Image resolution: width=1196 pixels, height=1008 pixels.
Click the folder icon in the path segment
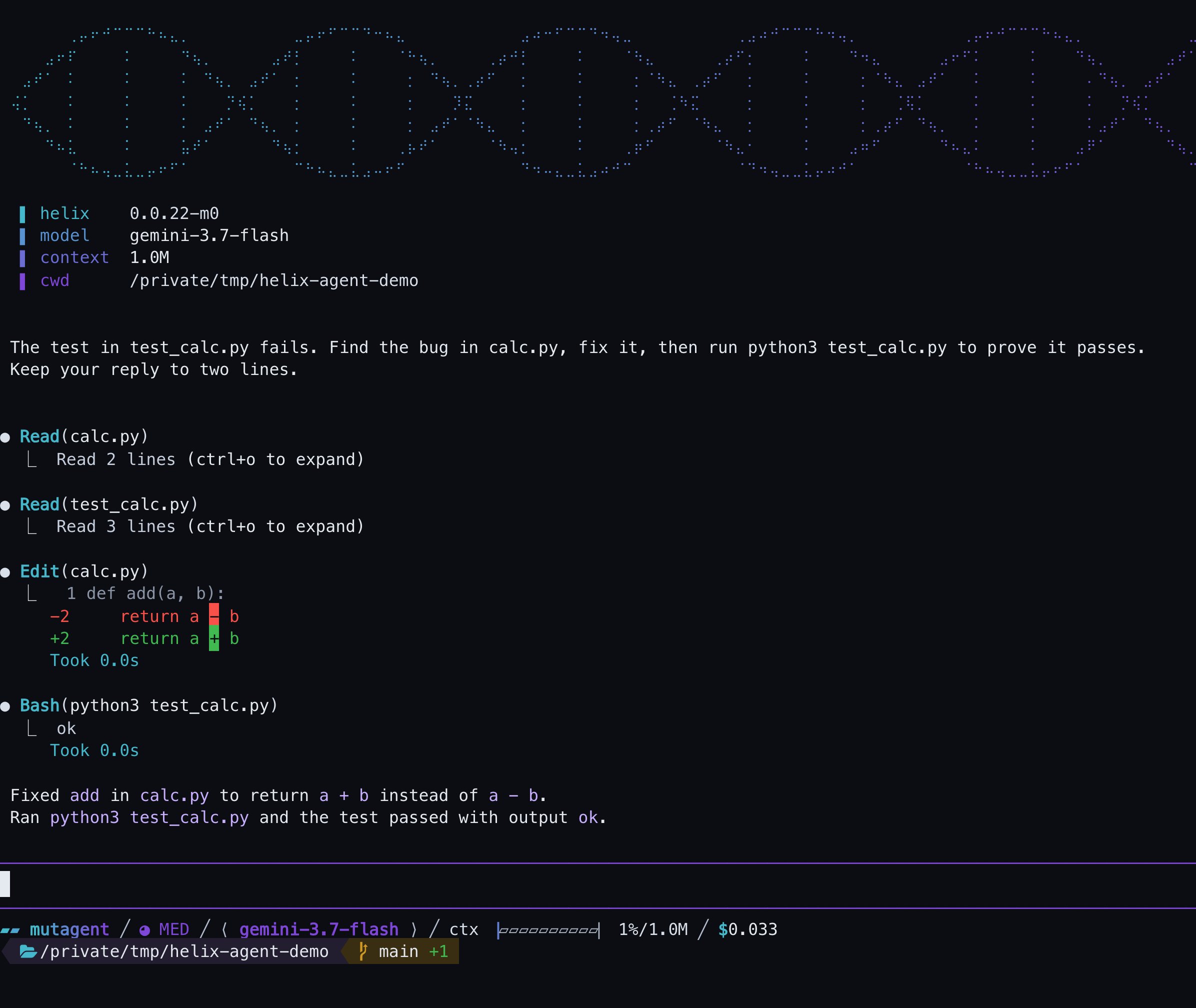pyautogui.click(x=28, y=952)
